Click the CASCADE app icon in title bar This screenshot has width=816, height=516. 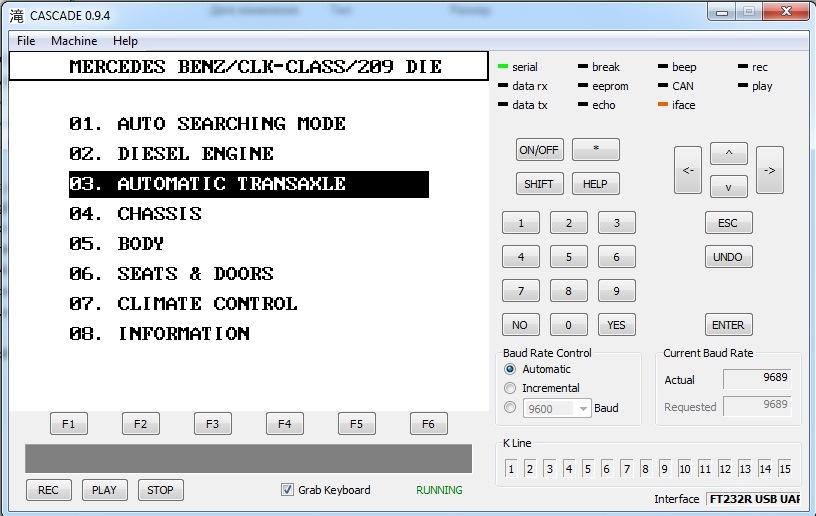pos(17,16)
